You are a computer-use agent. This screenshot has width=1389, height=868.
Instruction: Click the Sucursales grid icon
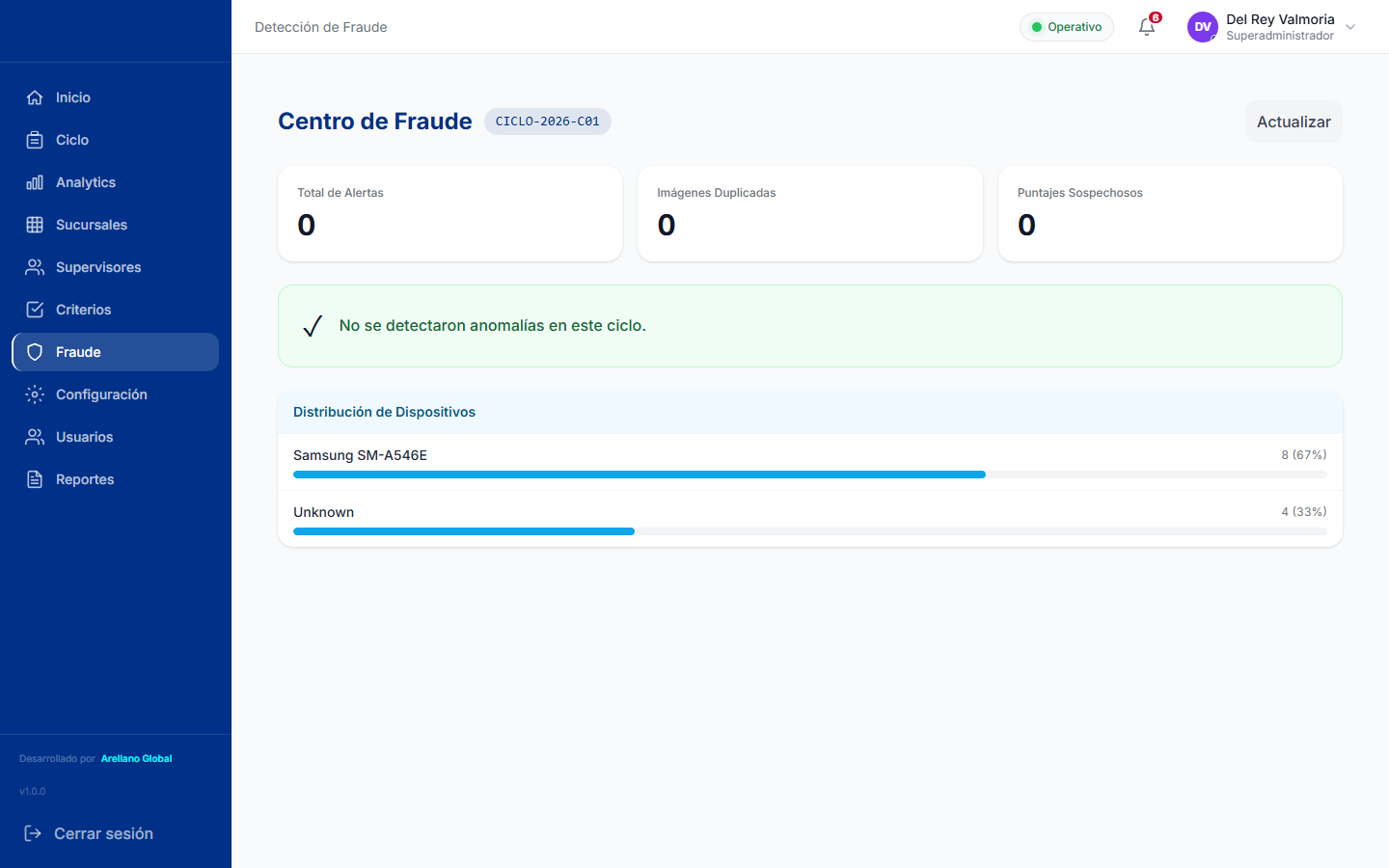coord(35,225)
